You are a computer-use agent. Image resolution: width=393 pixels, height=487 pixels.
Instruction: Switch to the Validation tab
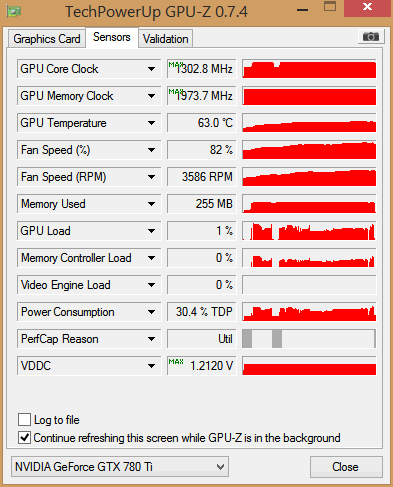[x=166, y=39]
